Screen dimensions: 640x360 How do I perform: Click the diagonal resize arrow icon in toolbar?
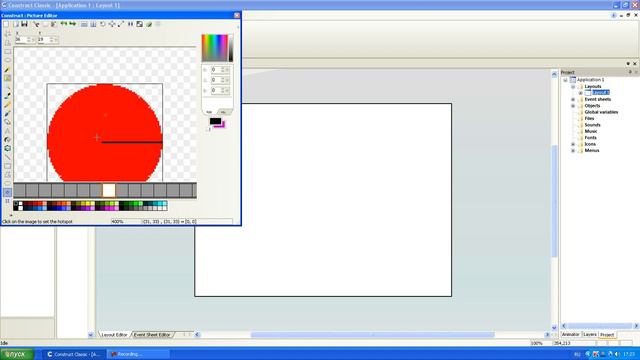coord(121,24)
